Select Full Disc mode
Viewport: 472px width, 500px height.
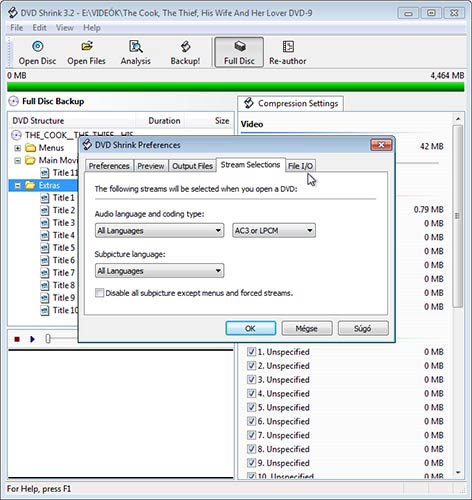[x=239, y=52]
